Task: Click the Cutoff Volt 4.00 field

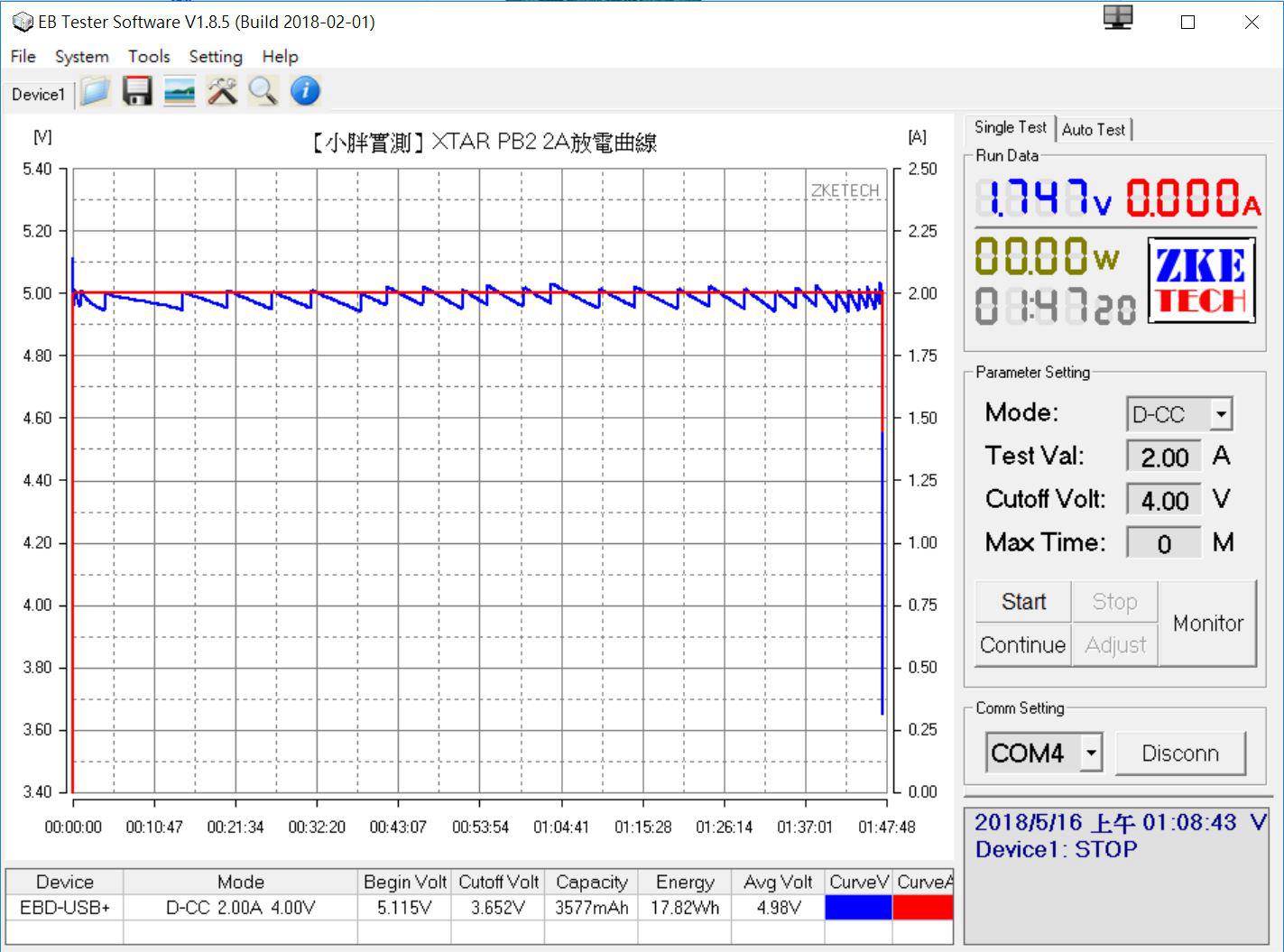Action: (x=1164, y=500)
